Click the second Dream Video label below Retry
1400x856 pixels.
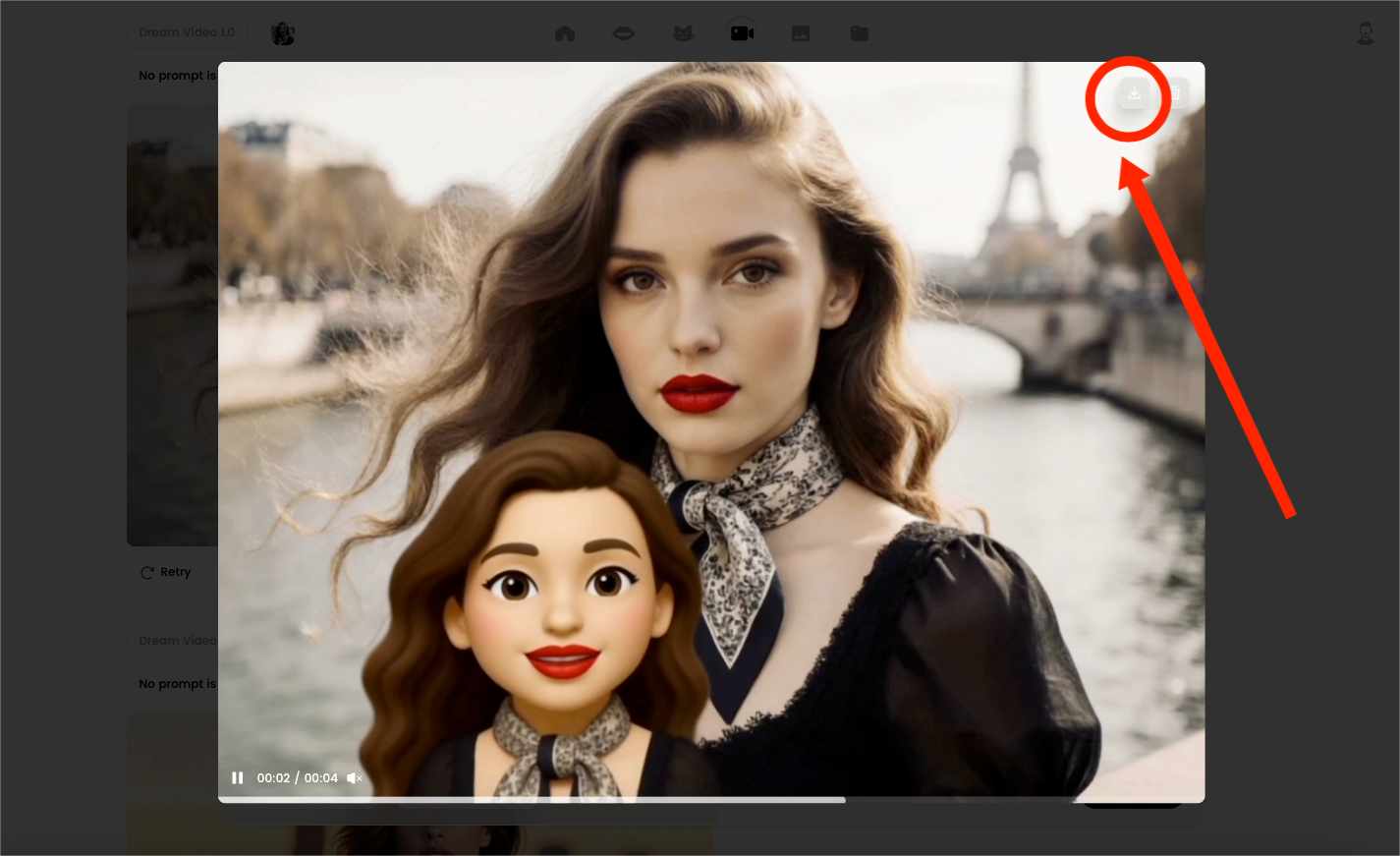click(x=175, y=641)
